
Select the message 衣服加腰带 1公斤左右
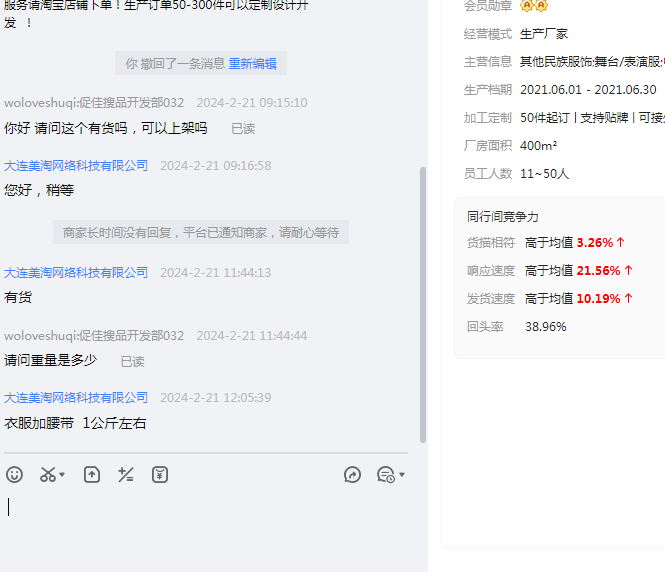coord(75,423)
